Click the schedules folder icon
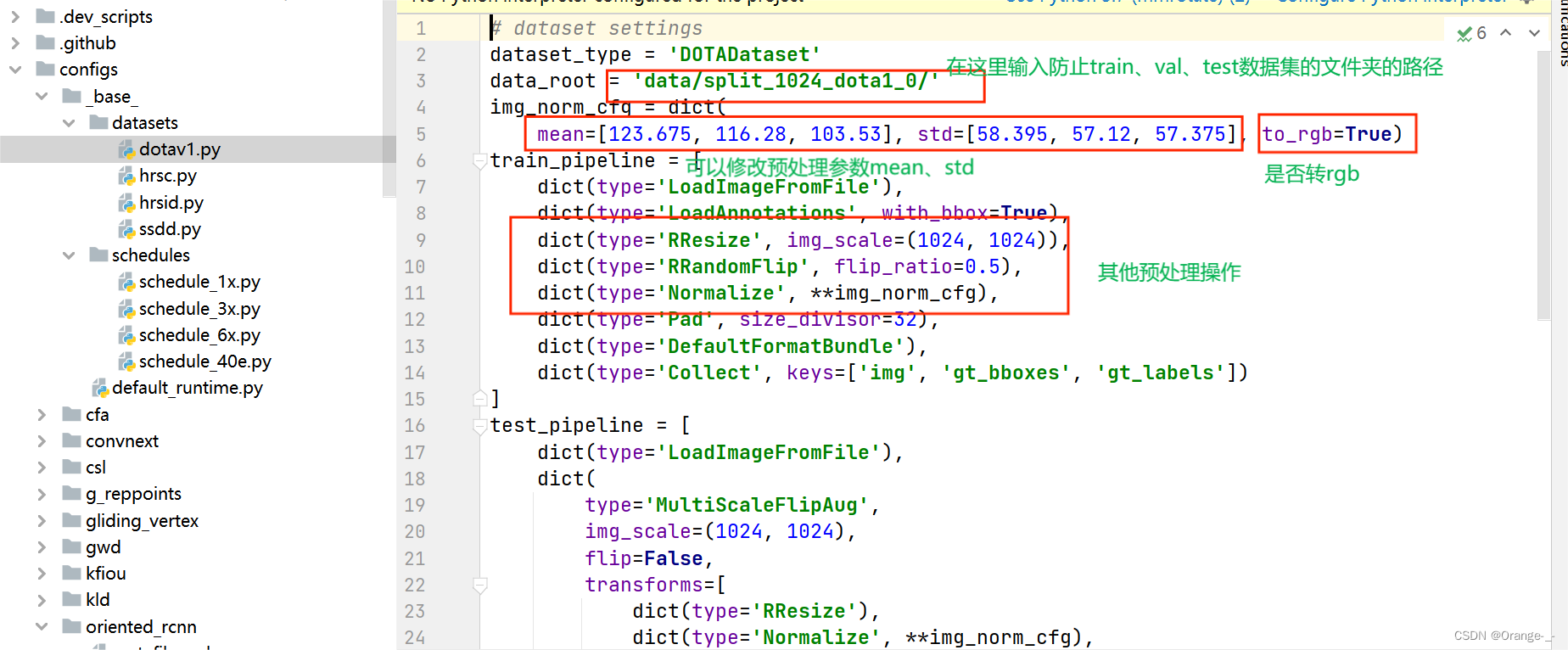 [x=98, y=255]
